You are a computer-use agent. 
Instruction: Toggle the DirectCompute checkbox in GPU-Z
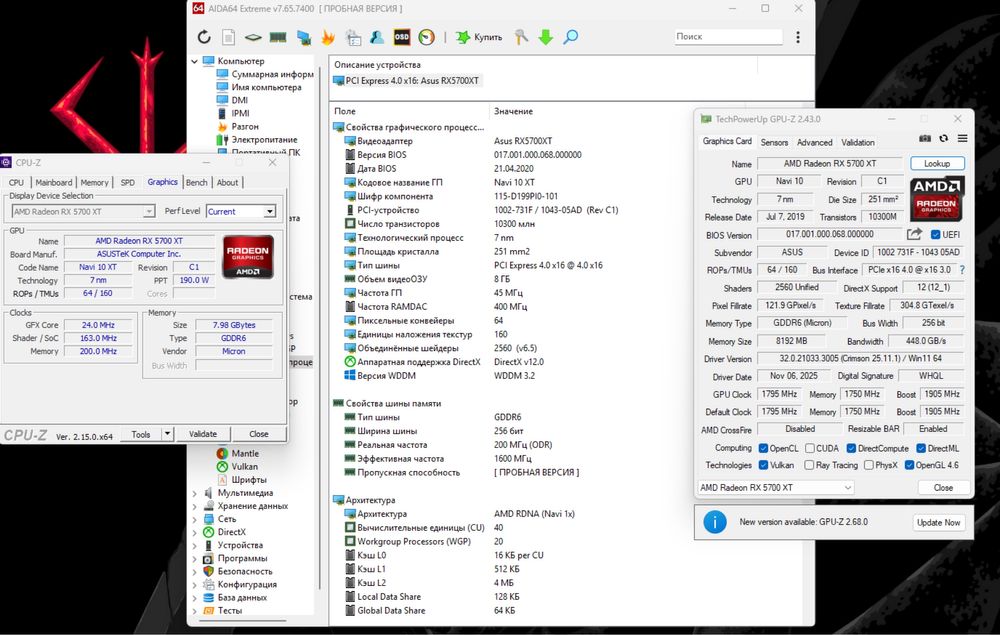pos(851,448)
